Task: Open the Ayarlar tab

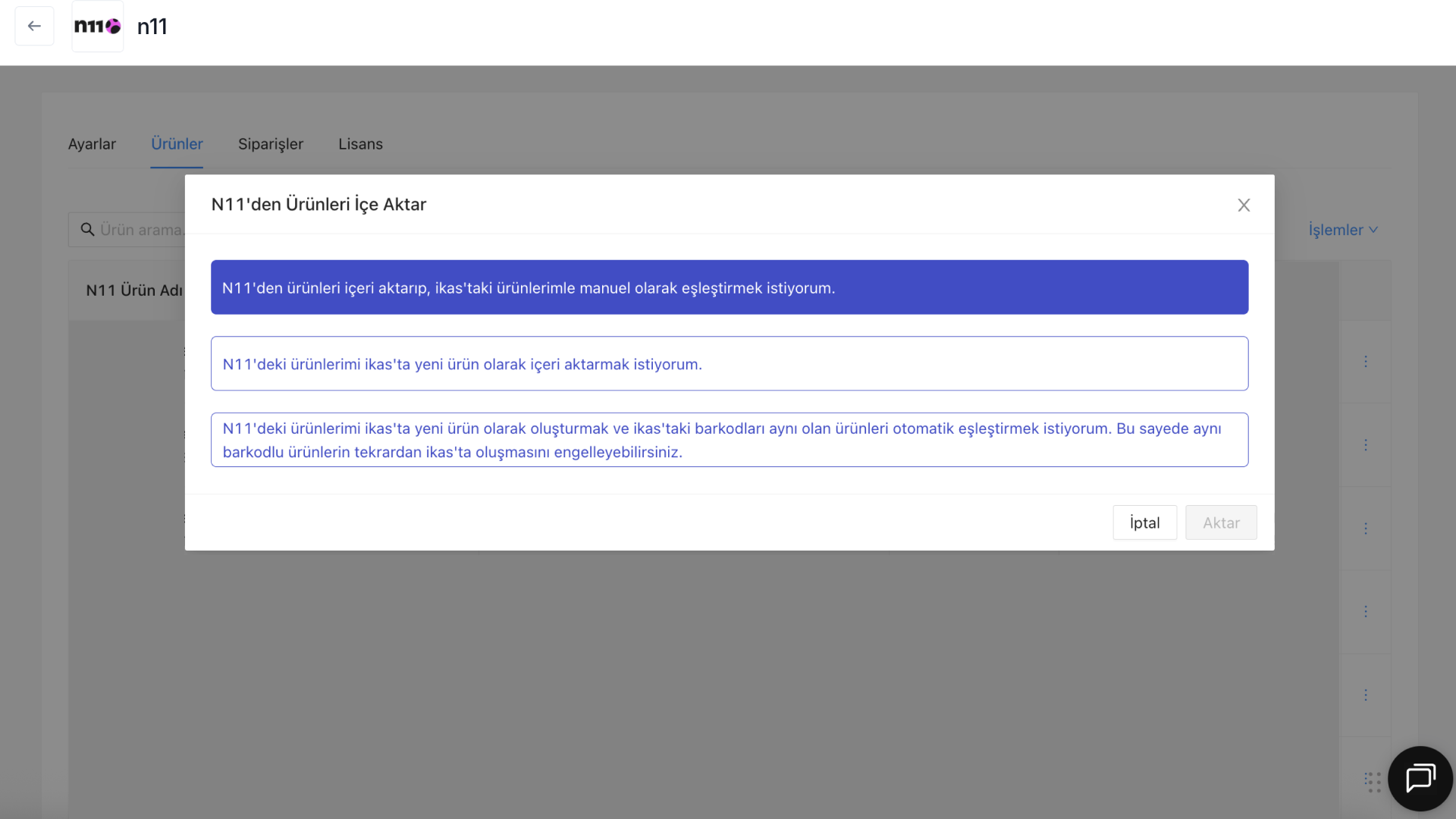Action: point(92,144)
